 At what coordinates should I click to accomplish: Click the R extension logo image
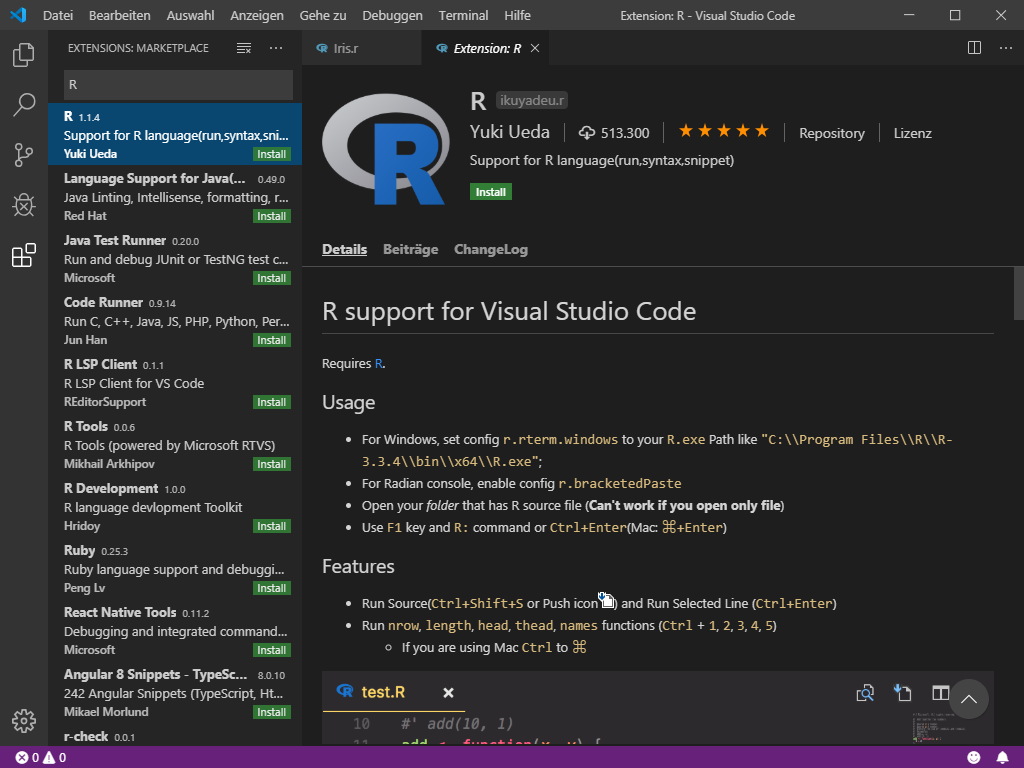[x=387, y=150]
